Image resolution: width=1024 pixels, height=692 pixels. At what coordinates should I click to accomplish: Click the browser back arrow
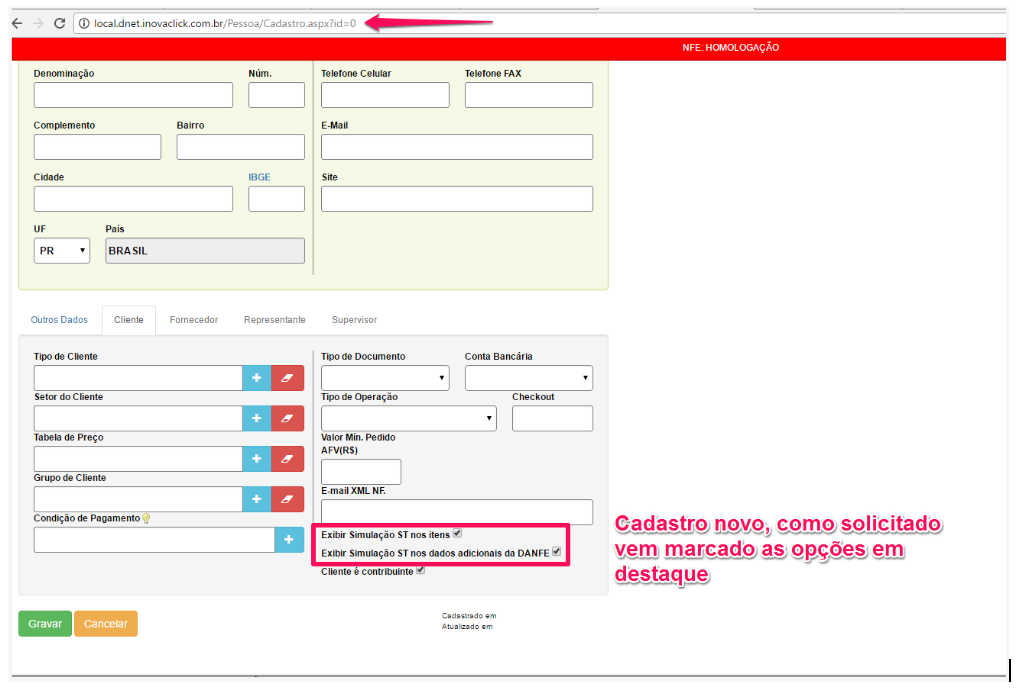point(16,23)
